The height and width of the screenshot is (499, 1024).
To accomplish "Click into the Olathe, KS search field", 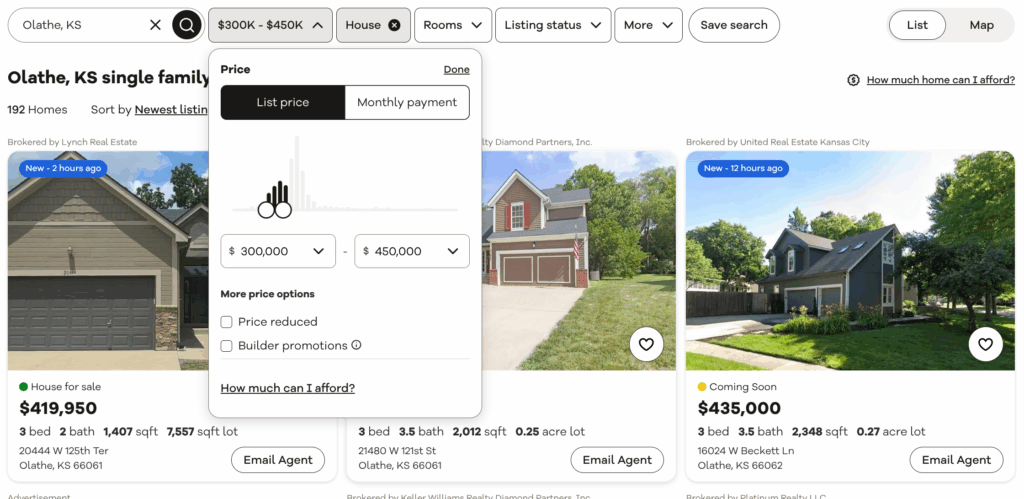I will tap(82, 25).
